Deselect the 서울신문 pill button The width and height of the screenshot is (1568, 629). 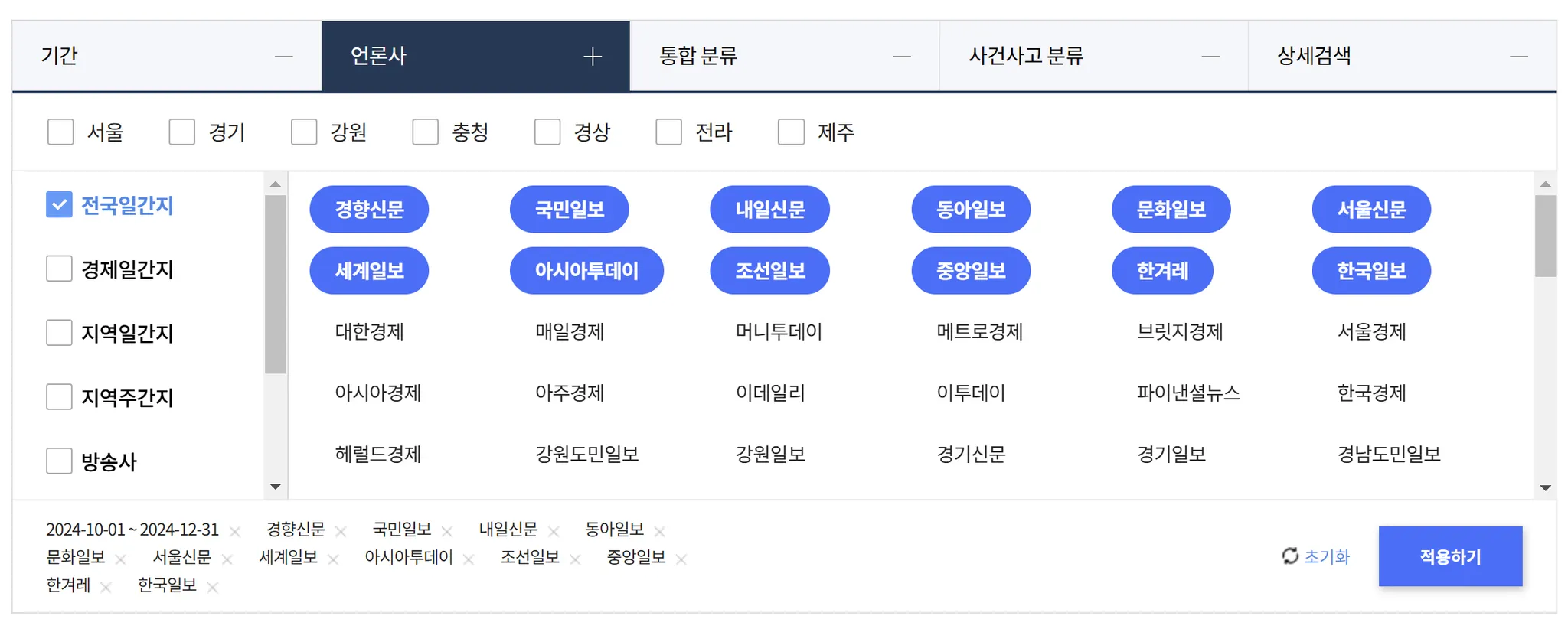(x=1371, y=209)
